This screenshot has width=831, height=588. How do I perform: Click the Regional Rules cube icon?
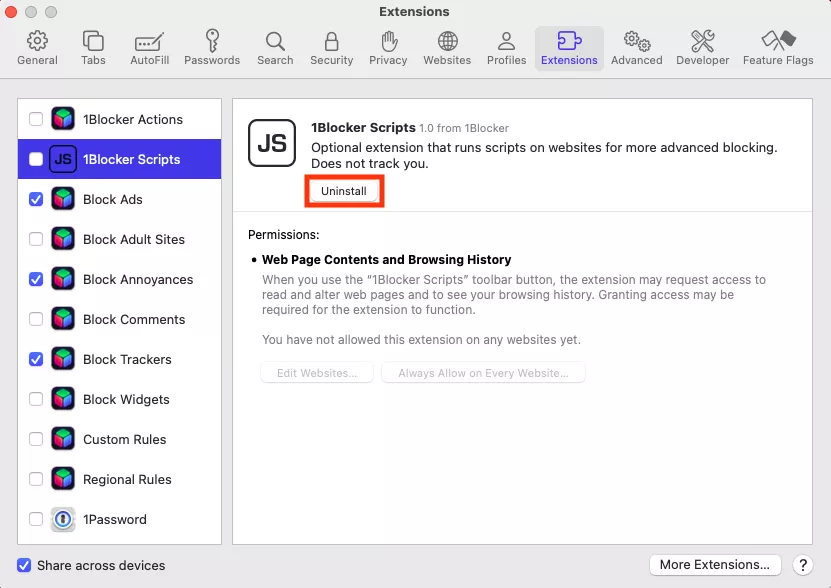(63, 479)
